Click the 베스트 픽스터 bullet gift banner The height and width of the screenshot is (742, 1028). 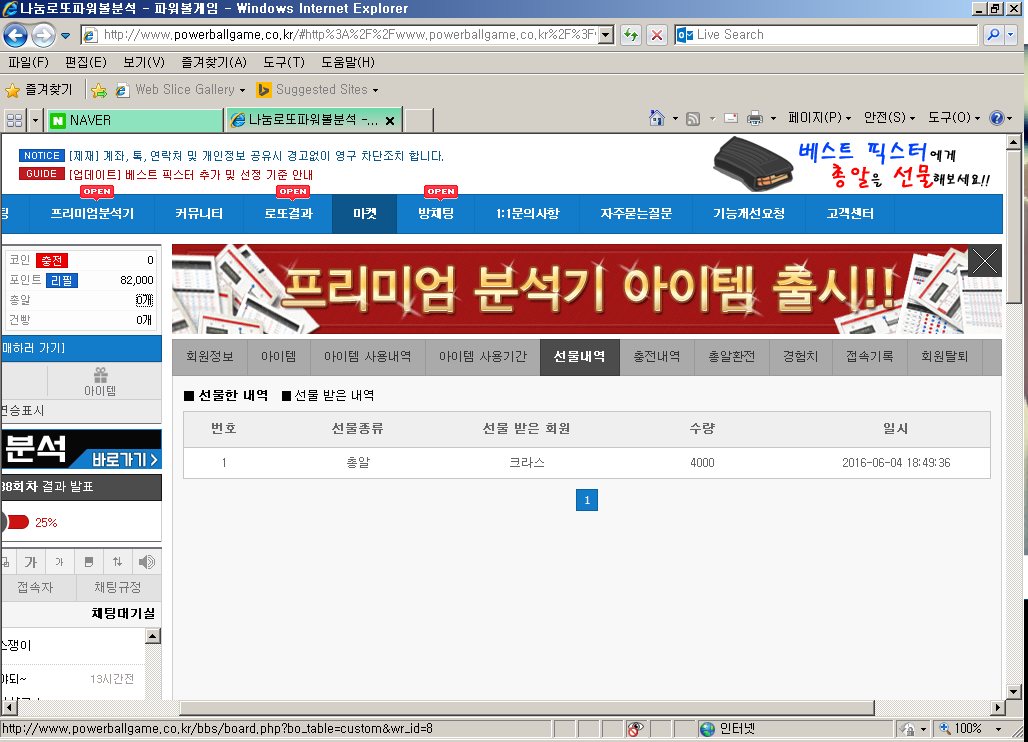click(852, 164)
